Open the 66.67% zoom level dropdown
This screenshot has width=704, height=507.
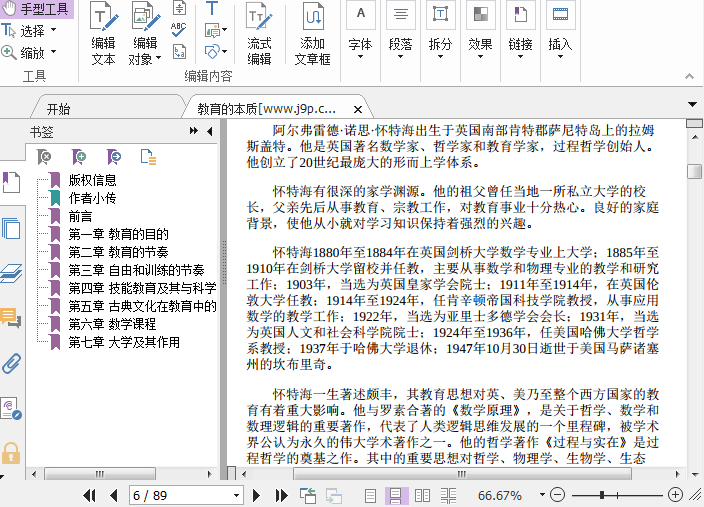(542, 494)
